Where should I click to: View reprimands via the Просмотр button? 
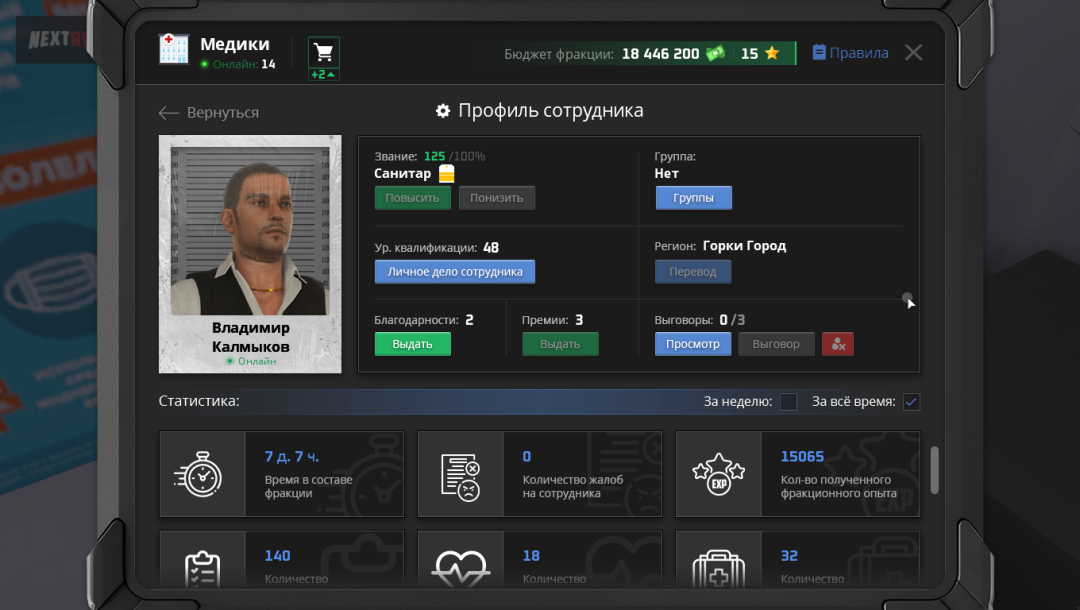[x=692, y=343]
